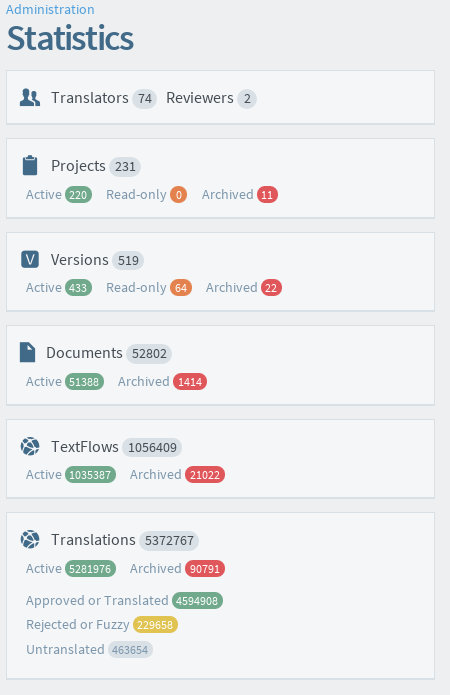Screen dimensions: 450x695
Task: Click archived documents badge 1414
Action: (x=190, y=382)
